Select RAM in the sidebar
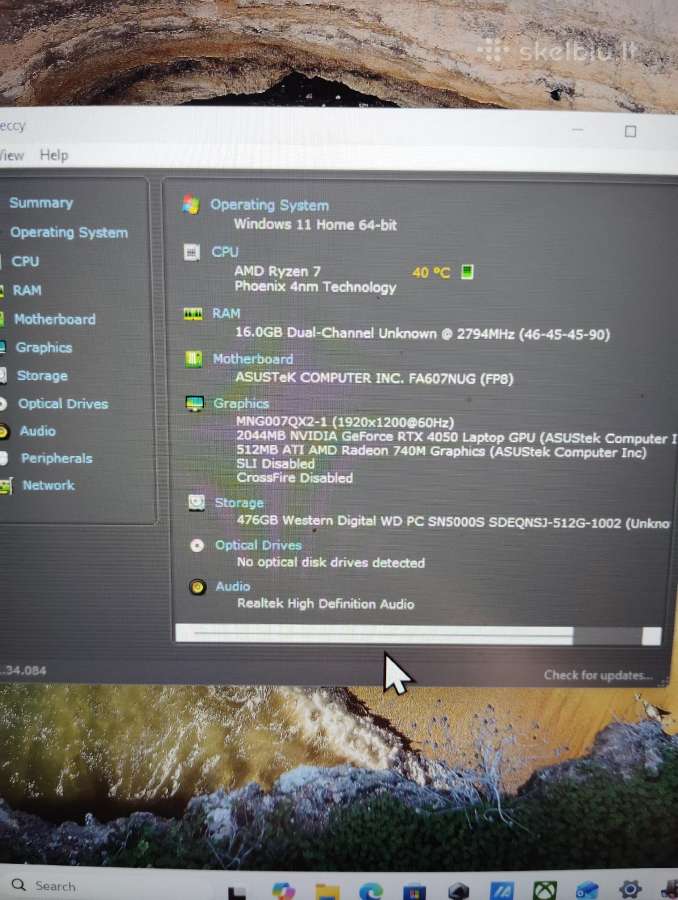The width and height of the screenshot is (678, 900). [27, 290]
